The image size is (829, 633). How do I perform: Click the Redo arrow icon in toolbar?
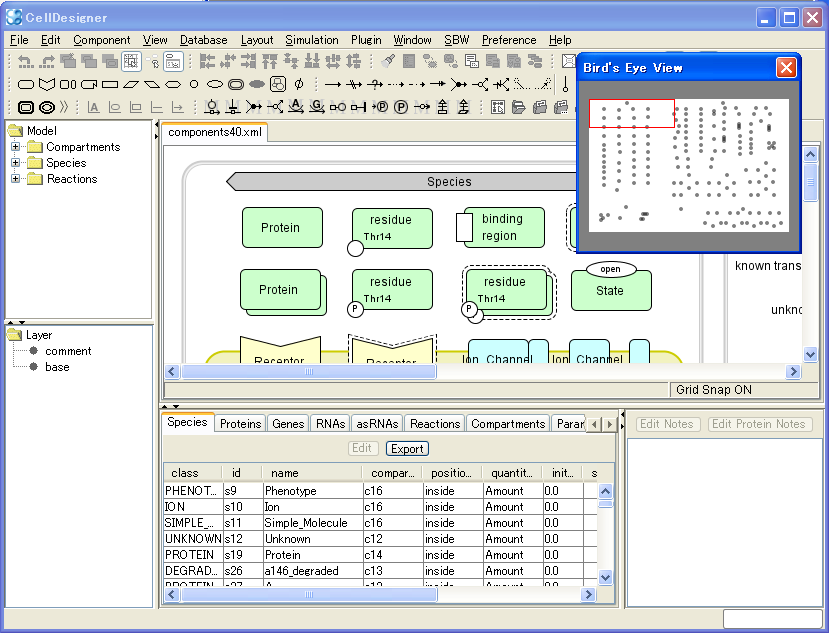[x=47, y=62]
